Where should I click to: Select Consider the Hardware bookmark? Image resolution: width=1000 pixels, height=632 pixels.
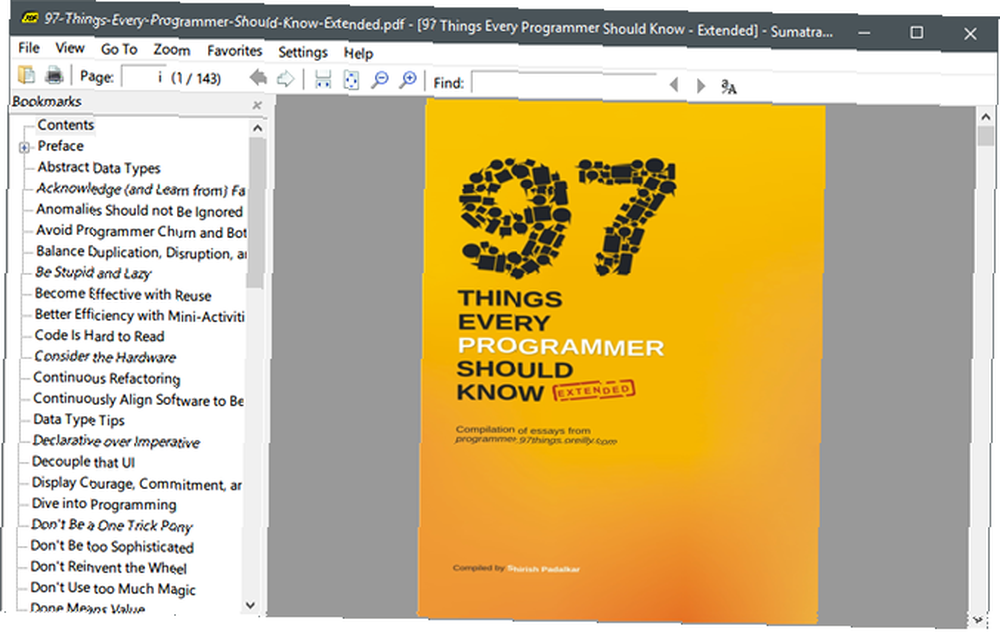[105, 357]
